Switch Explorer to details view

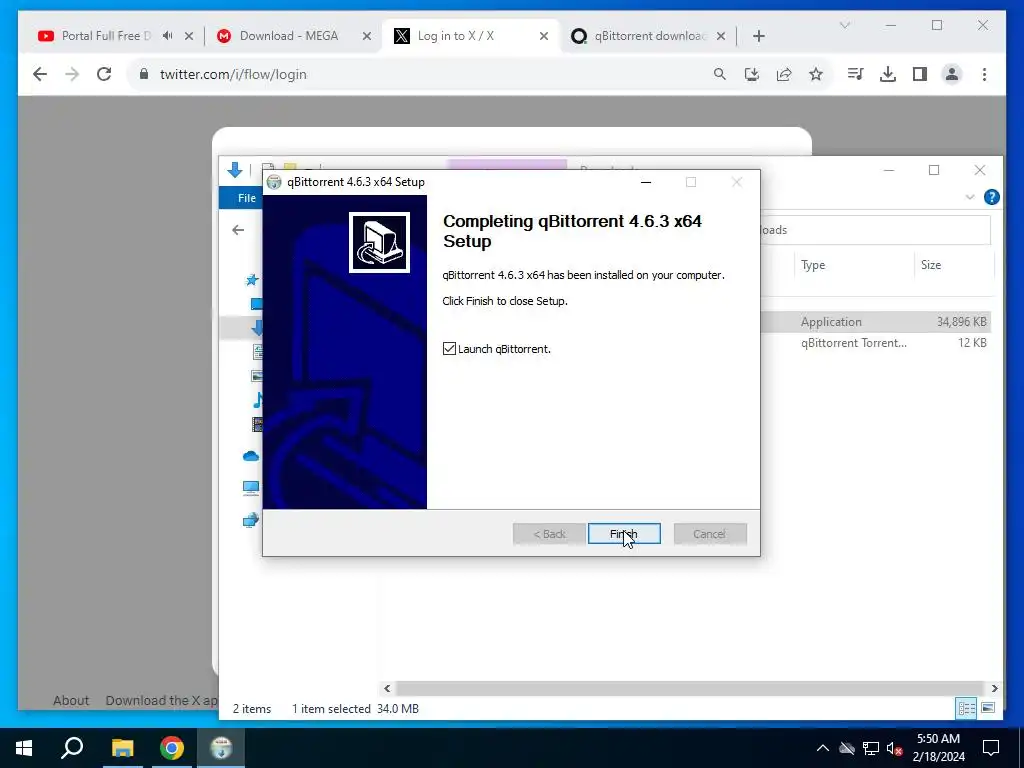click(966, 708)
